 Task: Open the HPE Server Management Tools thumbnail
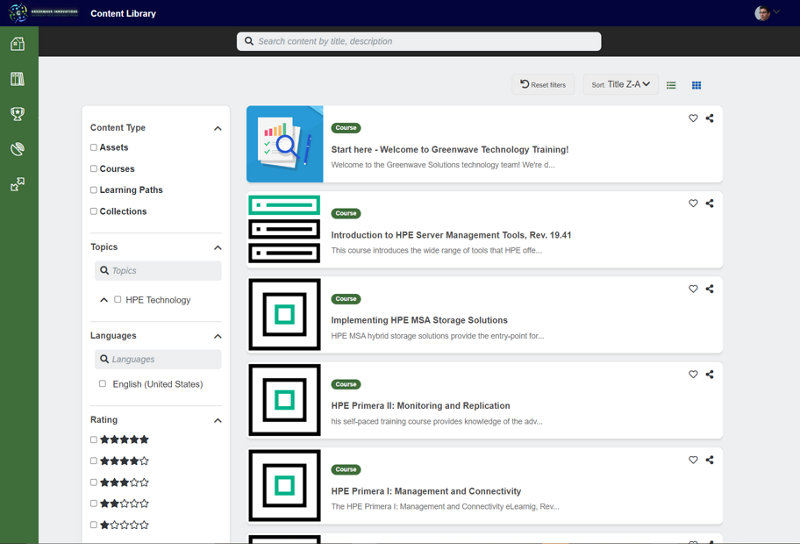tap(284, 229)
